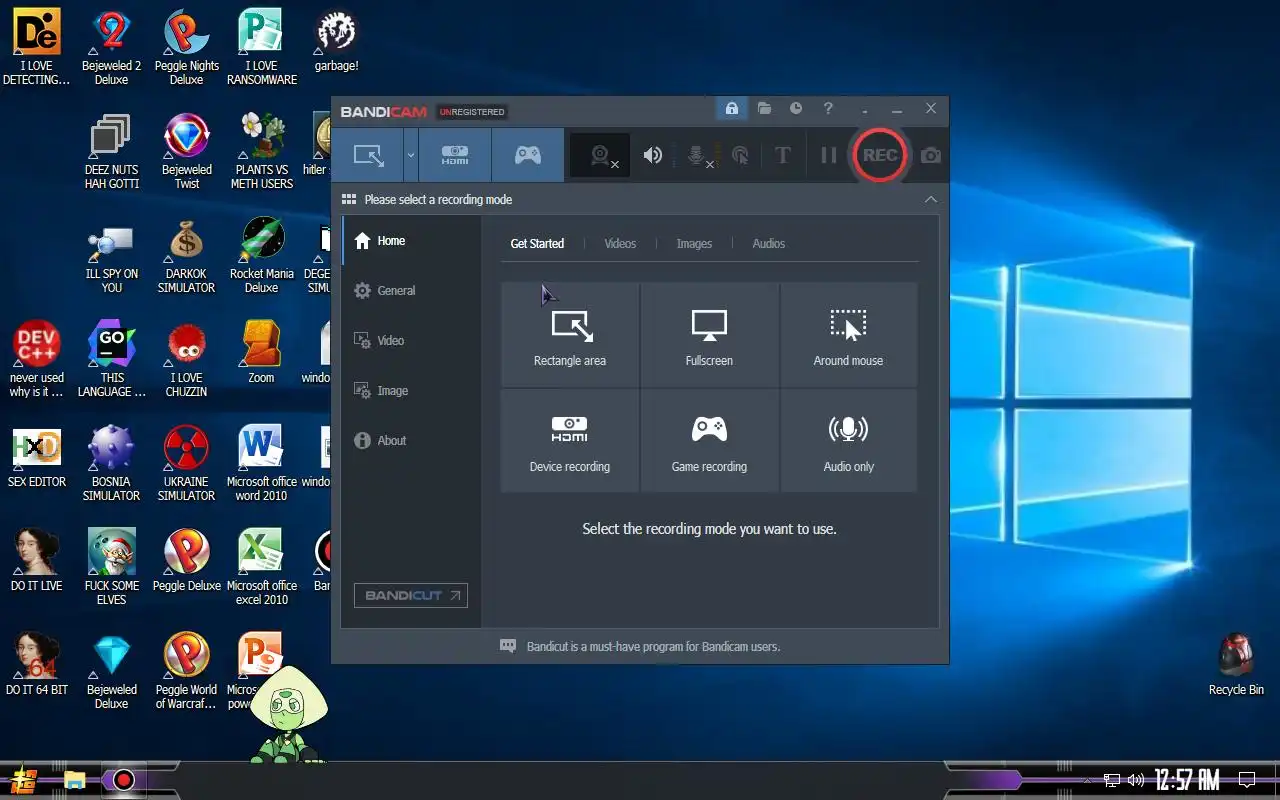
Task: Click the GoLand 'THIS LANGUAGE' desktop icon
Action: 111,360
